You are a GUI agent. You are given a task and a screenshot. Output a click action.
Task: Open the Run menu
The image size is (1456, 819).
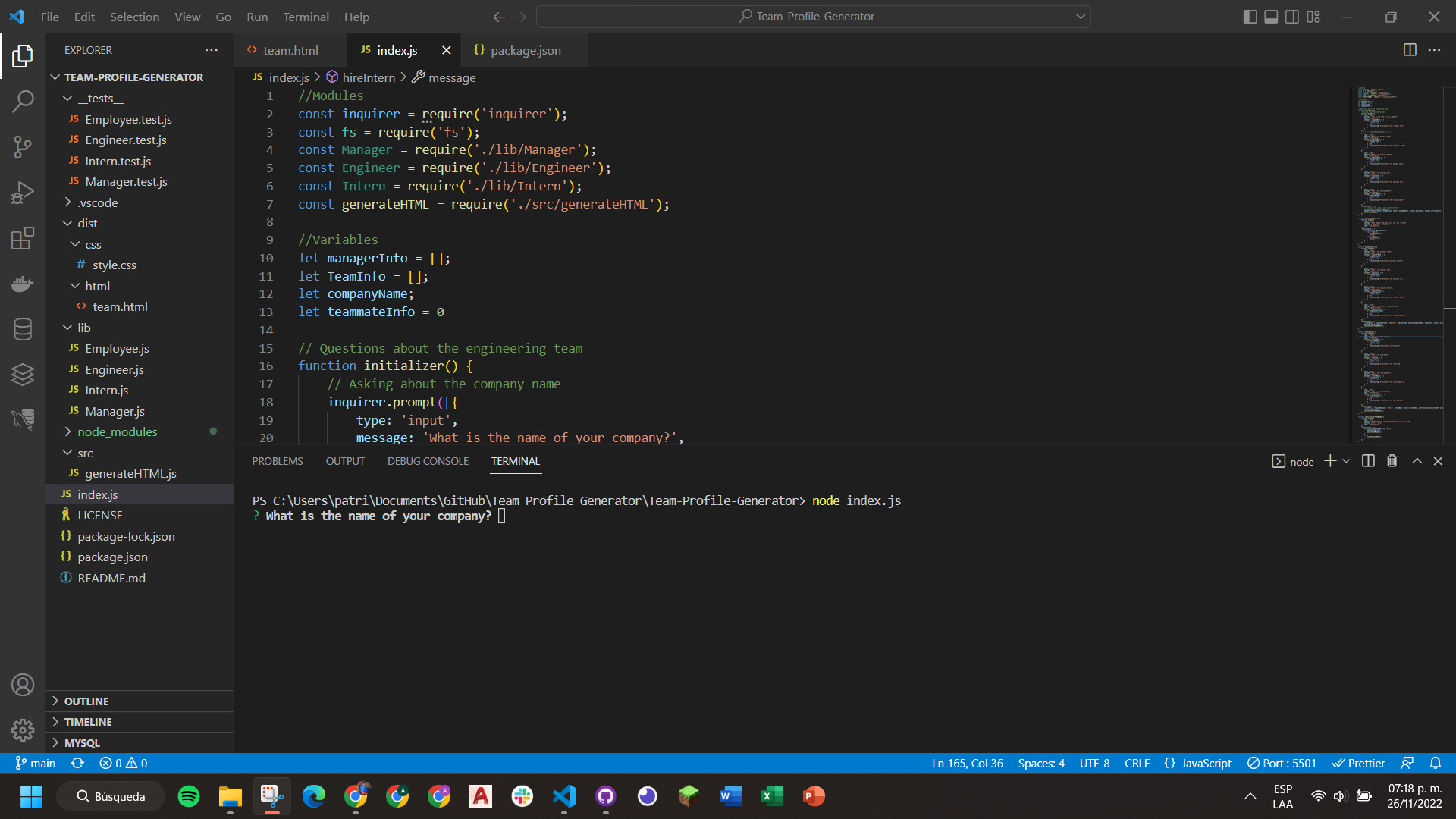click(256, 17)
